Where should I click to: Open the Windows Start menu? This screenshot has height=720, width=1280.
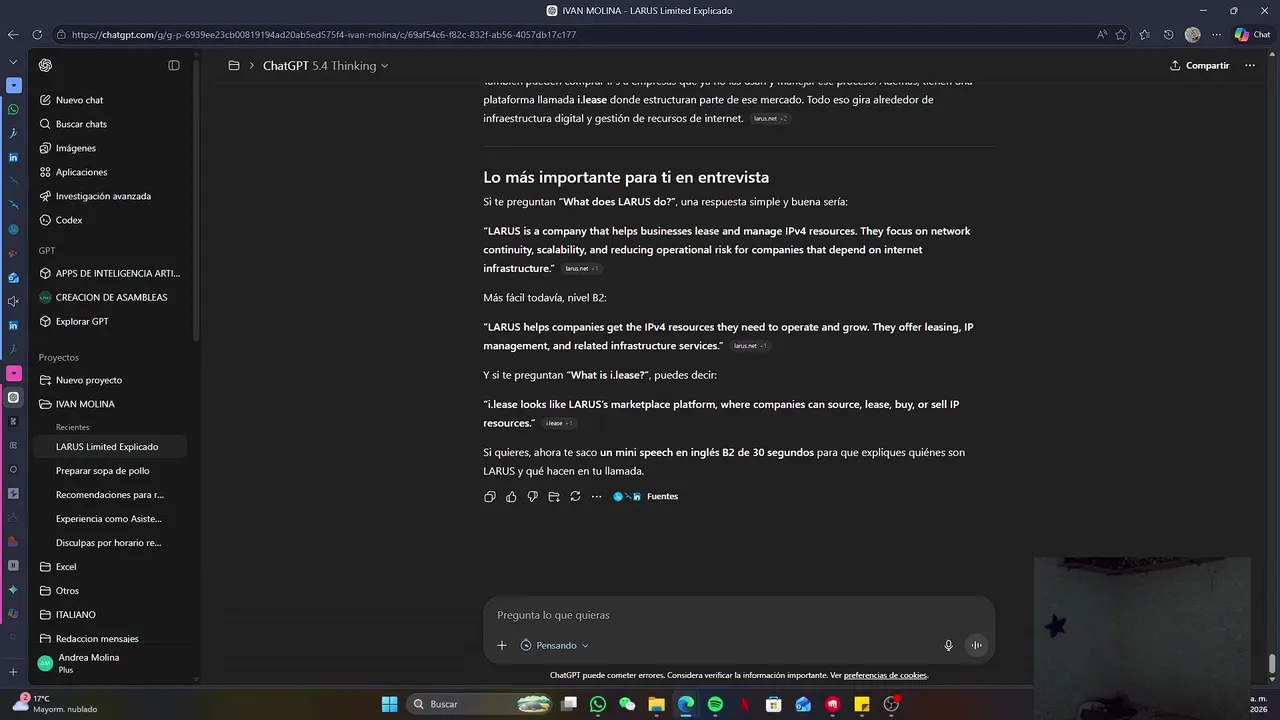point(390,704)
